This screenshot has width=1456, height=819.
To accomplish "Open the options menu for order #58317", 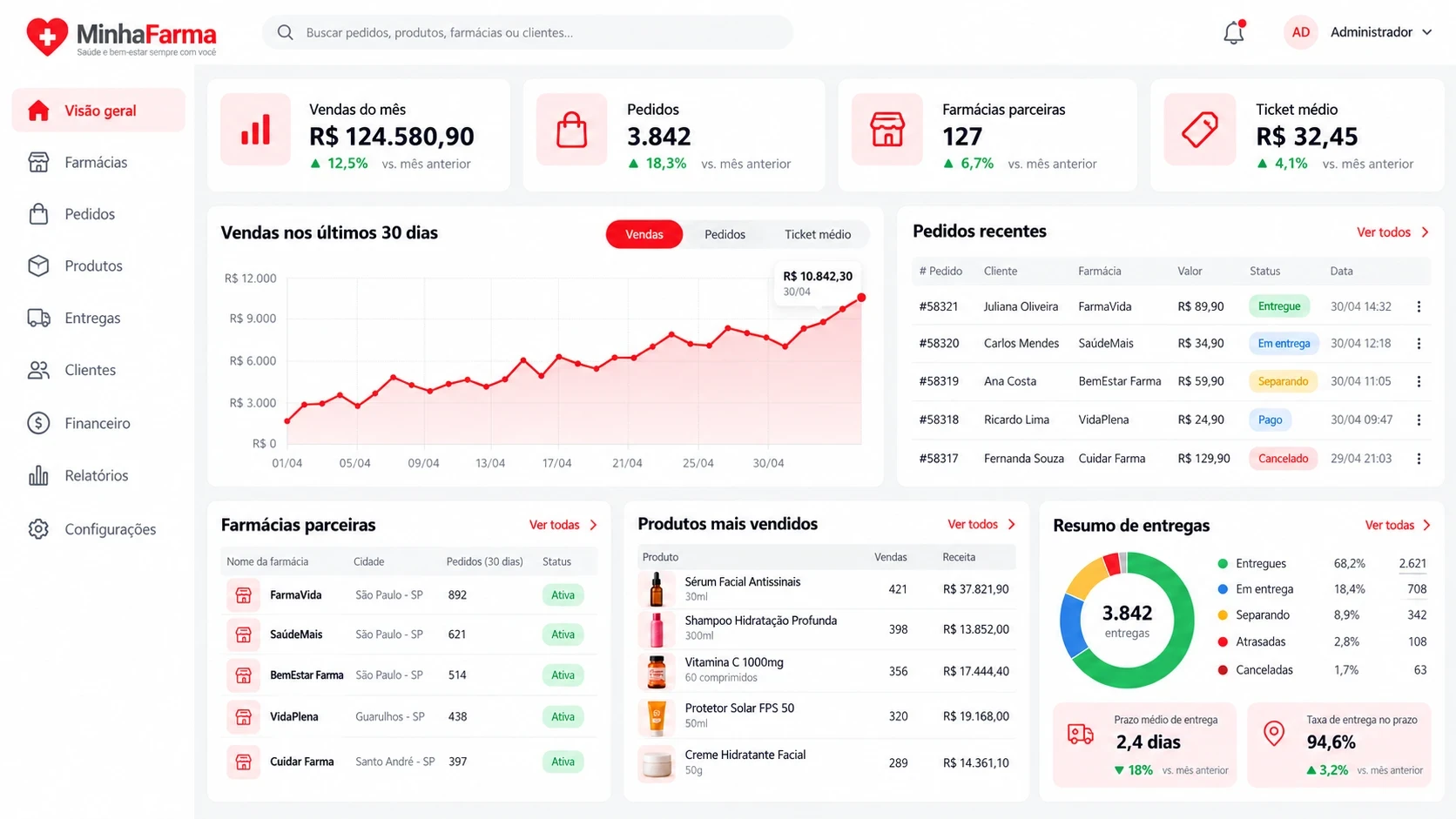I will pos(1419,459).
